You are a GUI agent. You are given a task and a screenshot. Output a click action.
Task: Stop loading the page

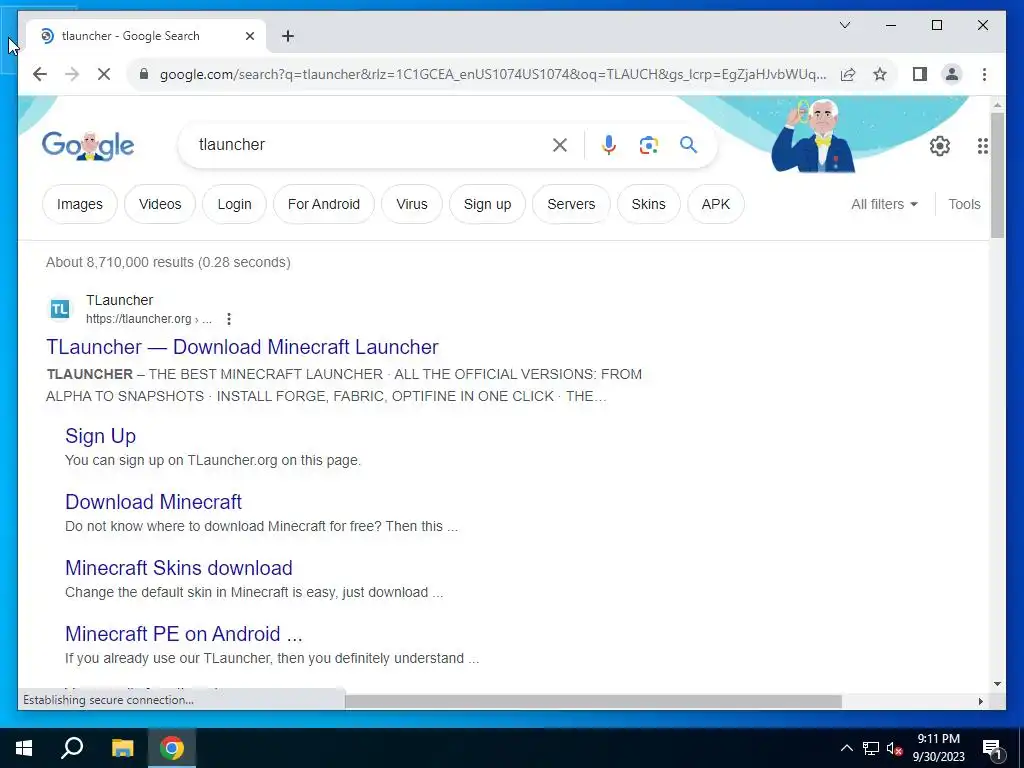click(104, 74)
